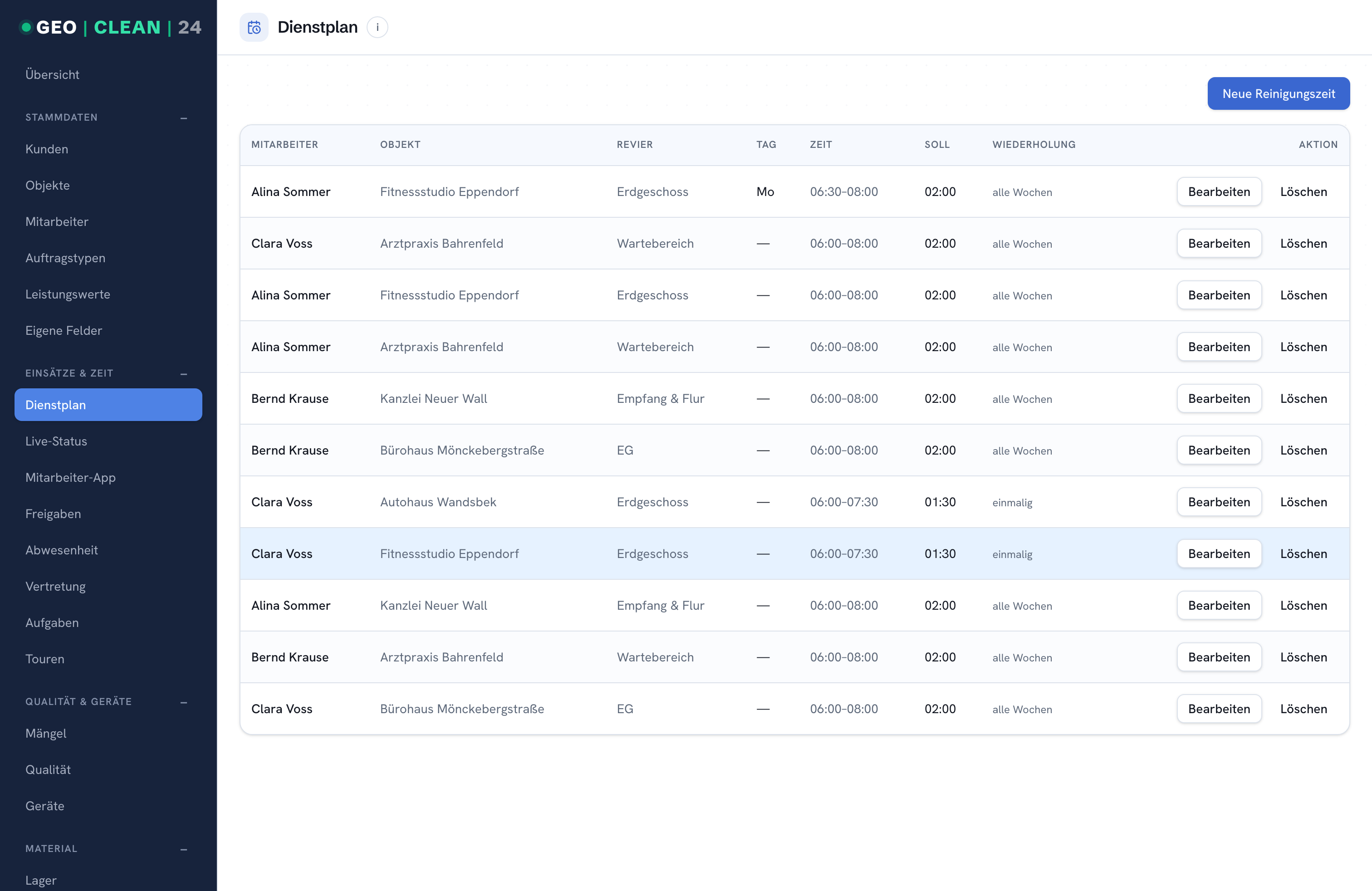Edit Bernd Krause Kanzlei Neuer Wall row
The height and width of the screenshot is (891, 1372).
(x=1219, y=398)
